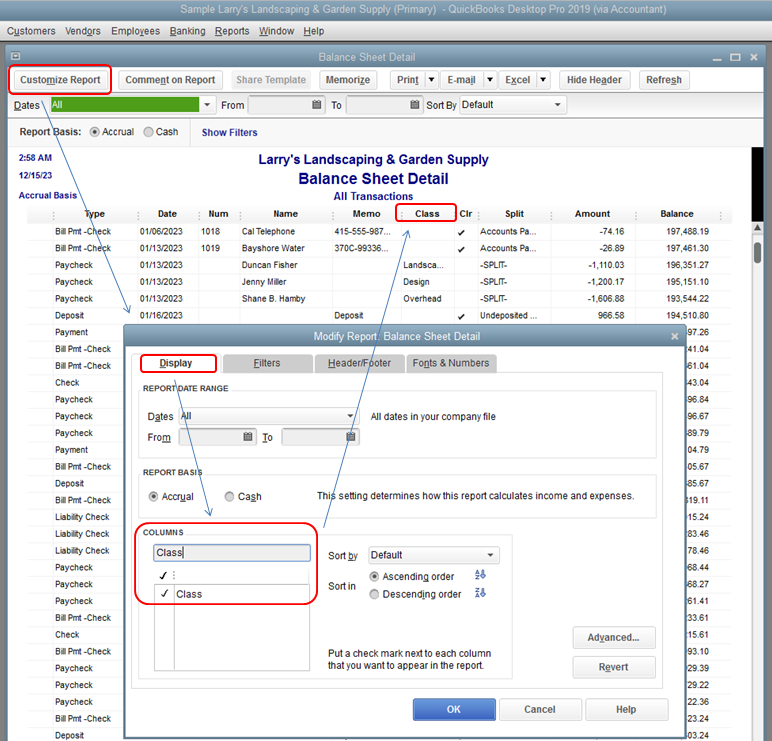Click Comment on Report
The image size is (772, 741).
click(x=170, y=80)
